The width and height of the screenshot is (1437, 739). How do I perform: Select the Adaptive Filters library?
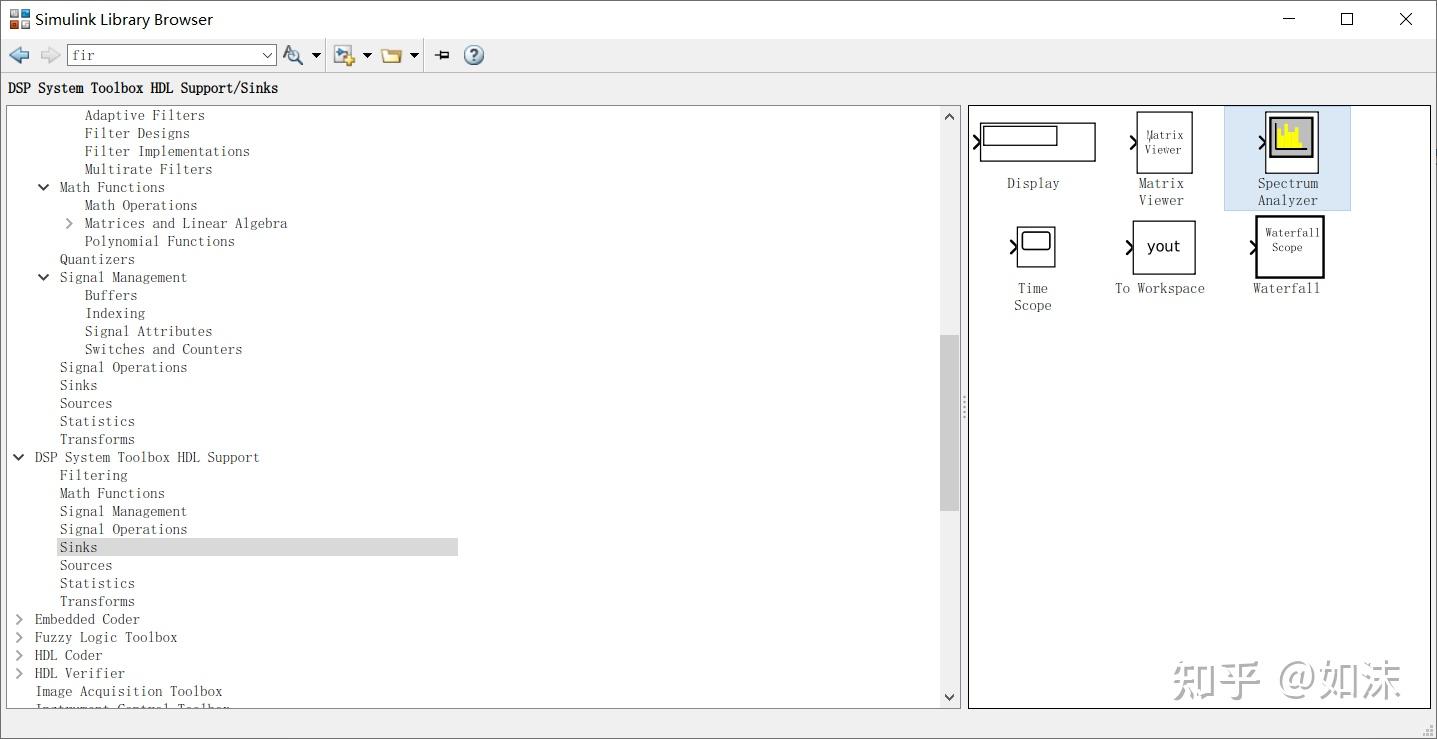click(144, 115)
